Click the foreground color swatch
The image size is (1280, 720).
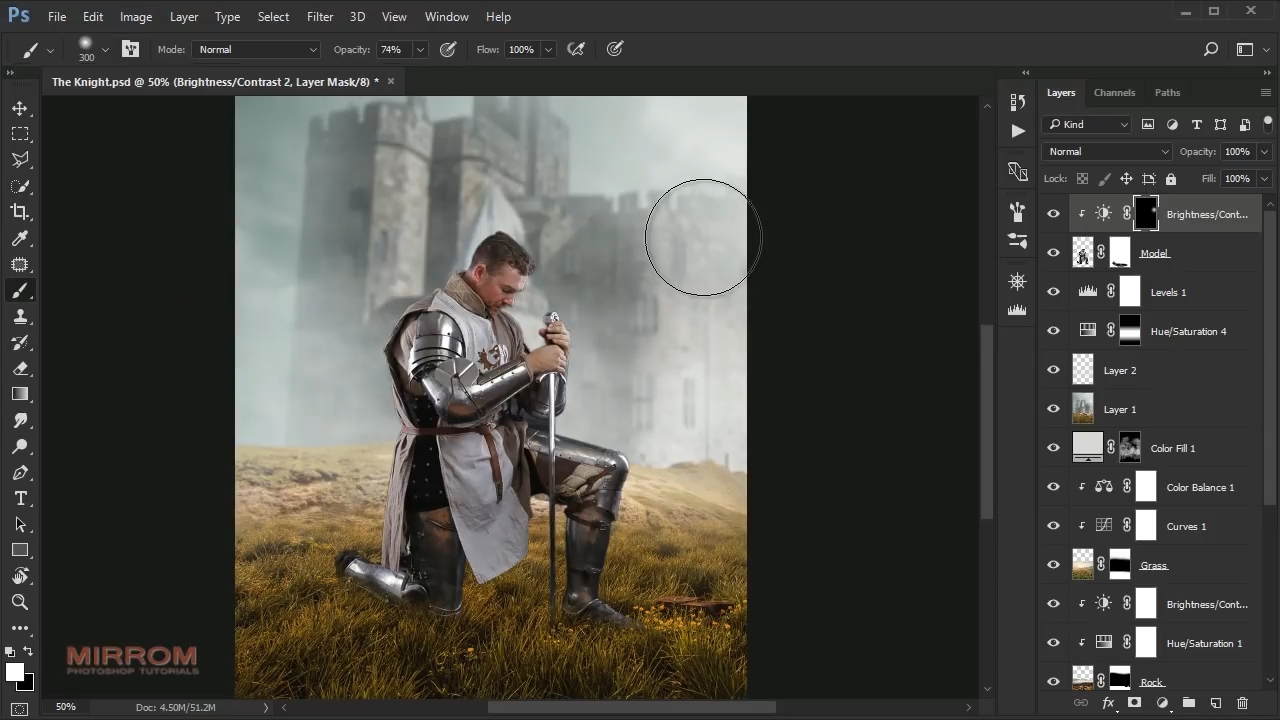[x=14, y=672]
